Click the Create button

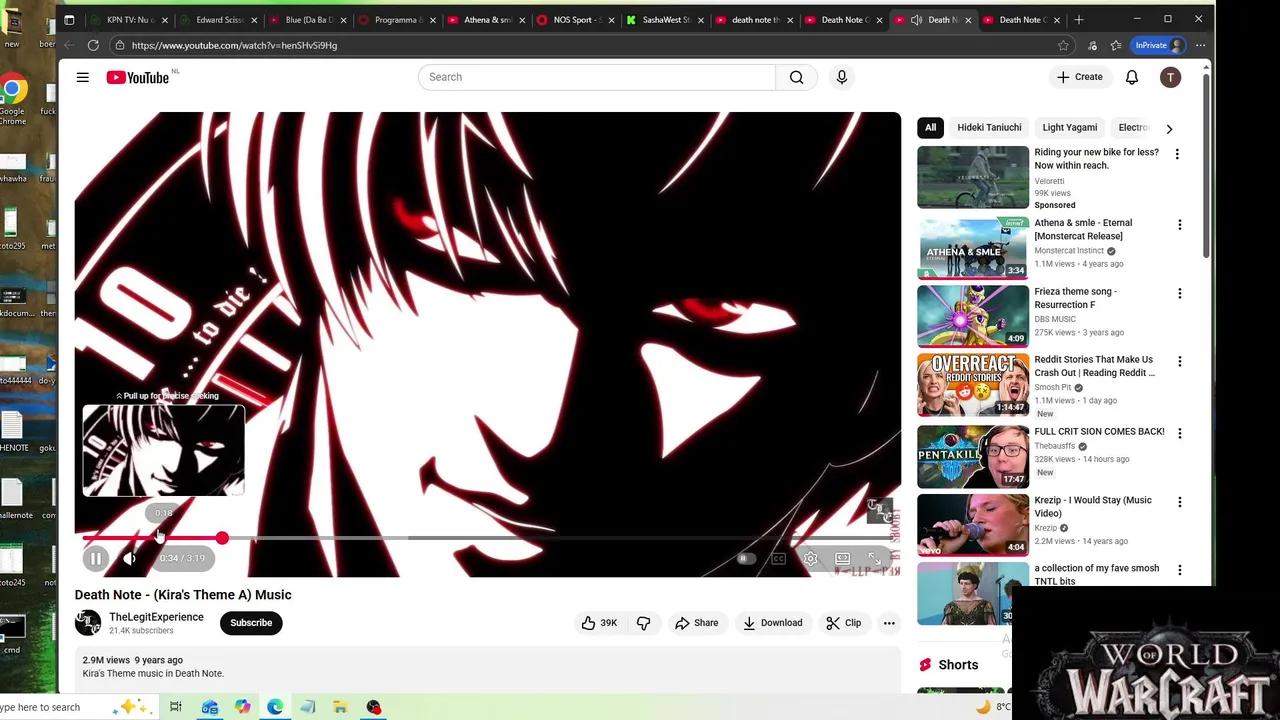pos(1080,77)
